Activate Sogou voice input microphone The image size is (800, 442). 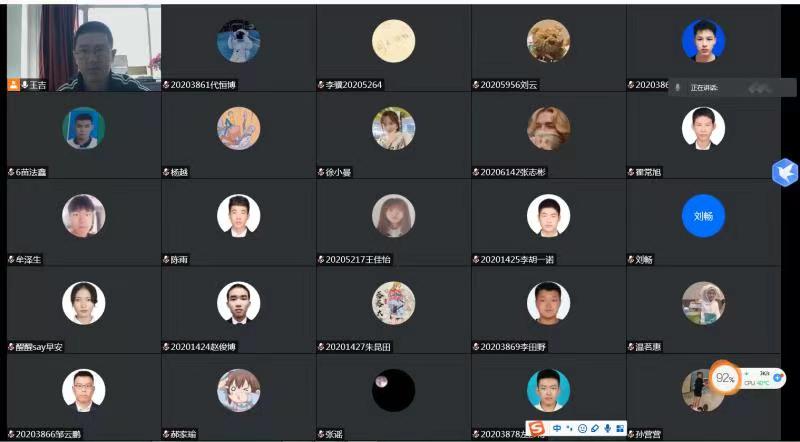[x=607, y=428]
